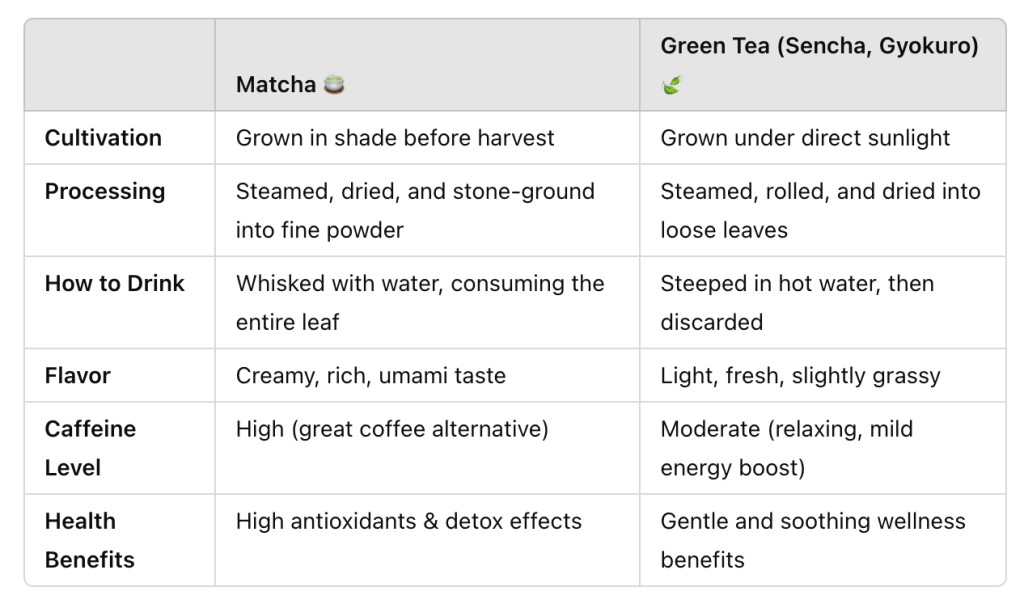This screenshot has height=608, width=1024.
Task: Click the 'Whisked with water' cell
Action: click(x=420, y=302)
